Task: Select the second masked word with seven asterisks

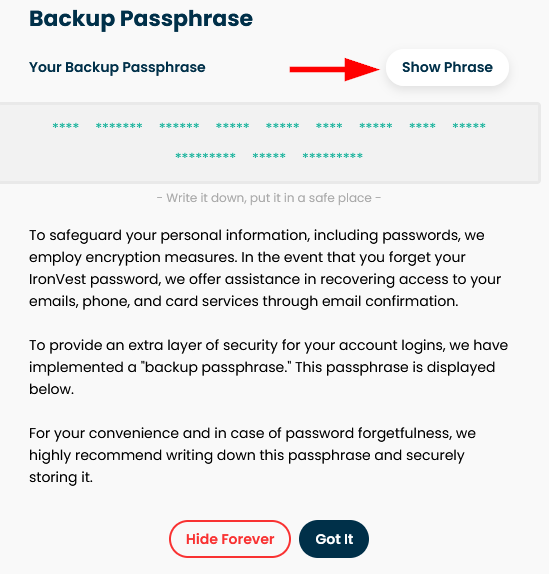Action: (119, 126)
